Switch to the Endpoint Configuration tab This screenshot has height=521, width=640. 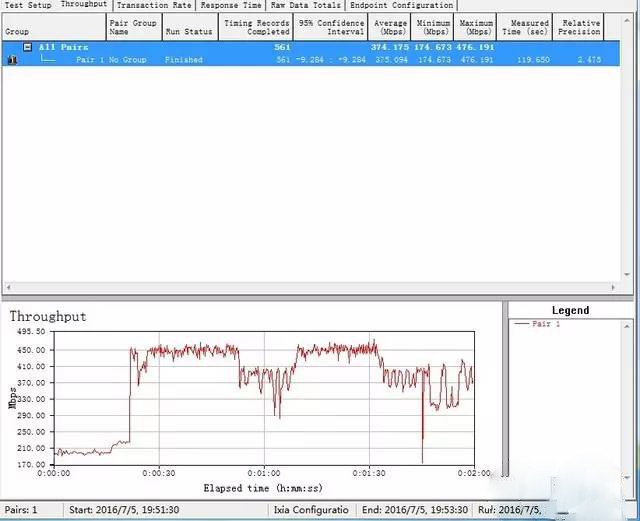(x=401, y=5)
